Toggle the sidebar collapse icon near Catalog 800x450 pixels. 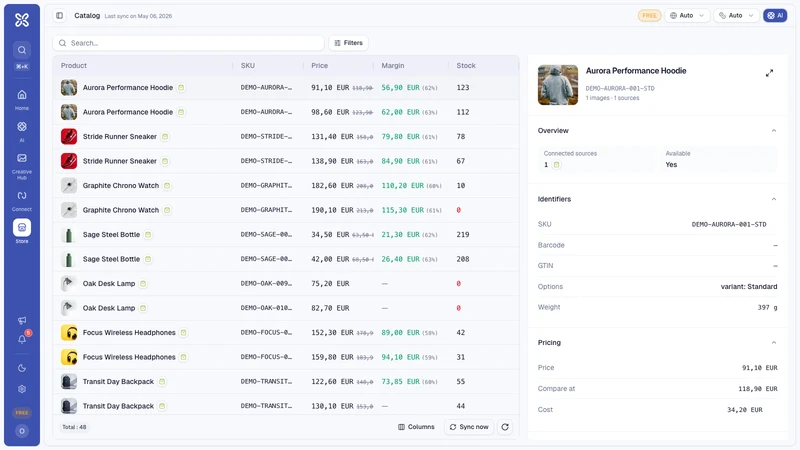click(x=60, y=16)
